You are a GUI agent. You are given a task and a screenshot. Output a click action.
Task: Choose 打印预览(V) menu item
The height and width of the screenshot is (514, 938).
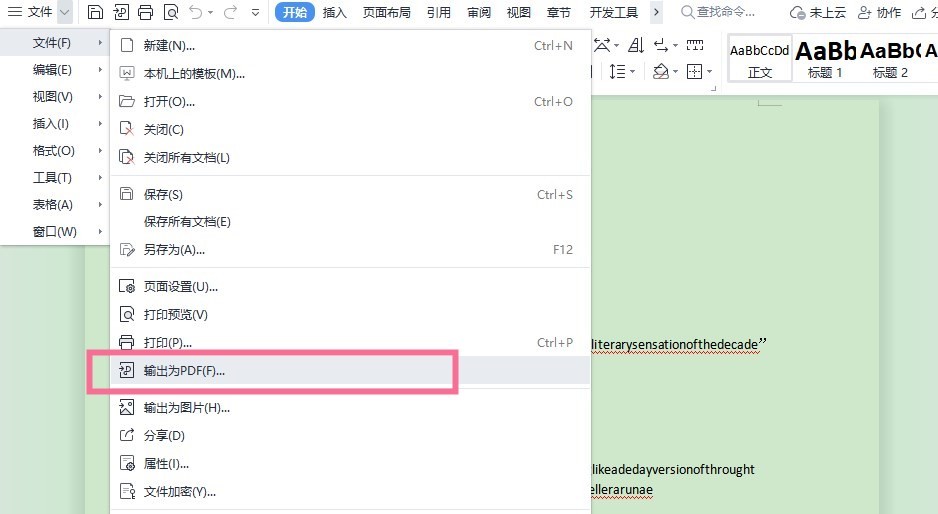point(351,315)
